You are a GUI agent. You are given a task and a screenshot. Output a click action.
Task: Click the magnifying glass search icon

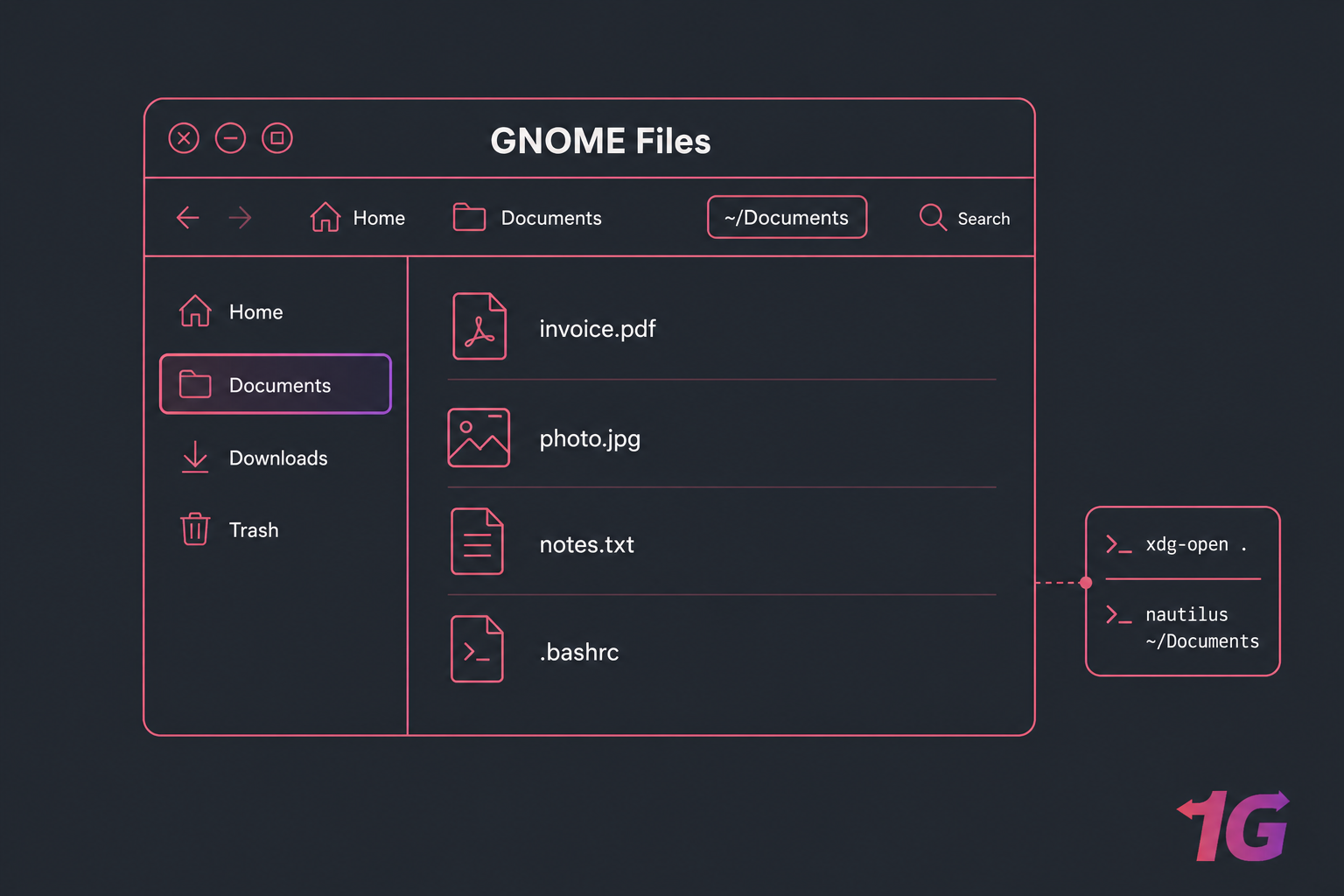point(933,217)
